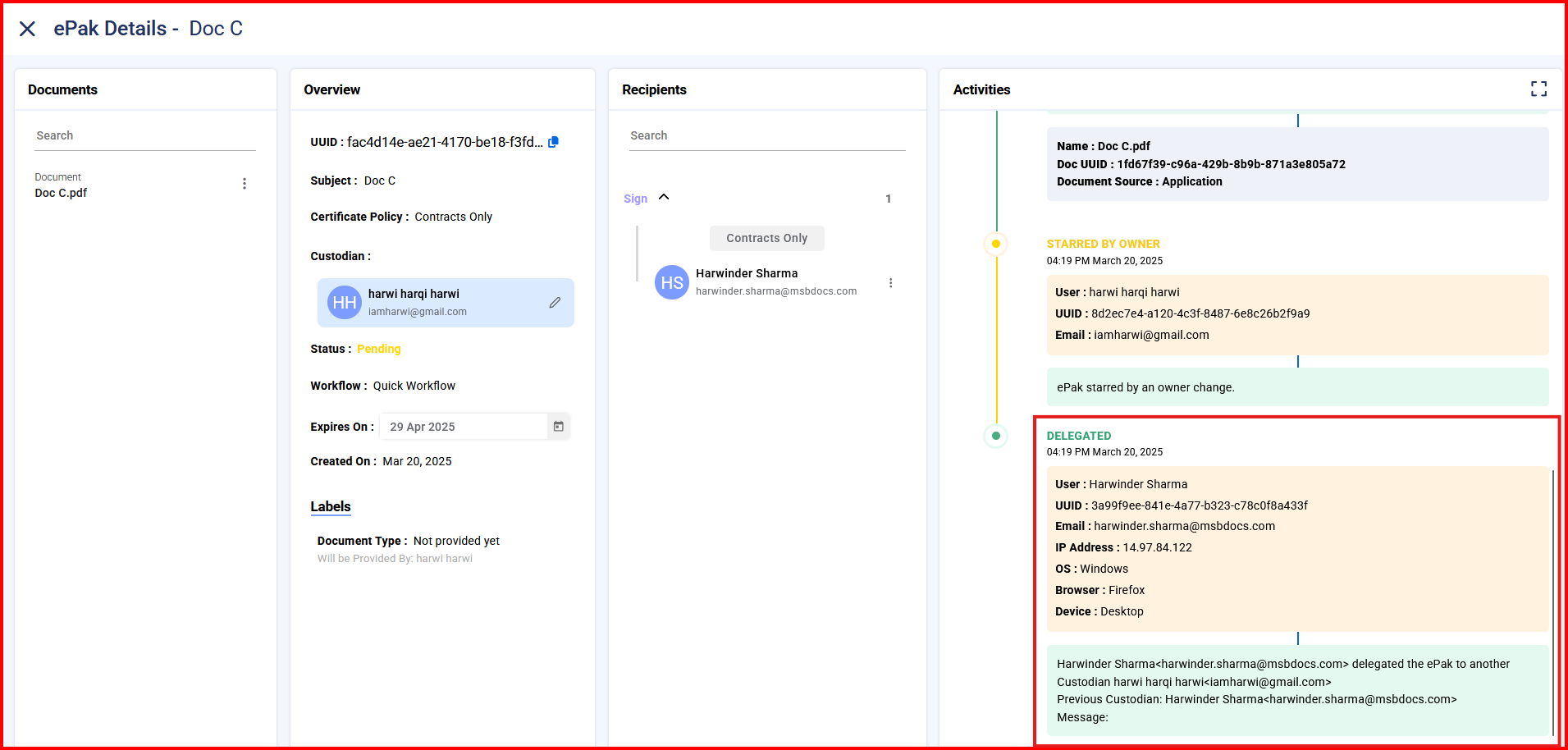This screenshot has height=750, width=1568.
Task: Click the HS recipient avatar
Action: coord(671,282)
